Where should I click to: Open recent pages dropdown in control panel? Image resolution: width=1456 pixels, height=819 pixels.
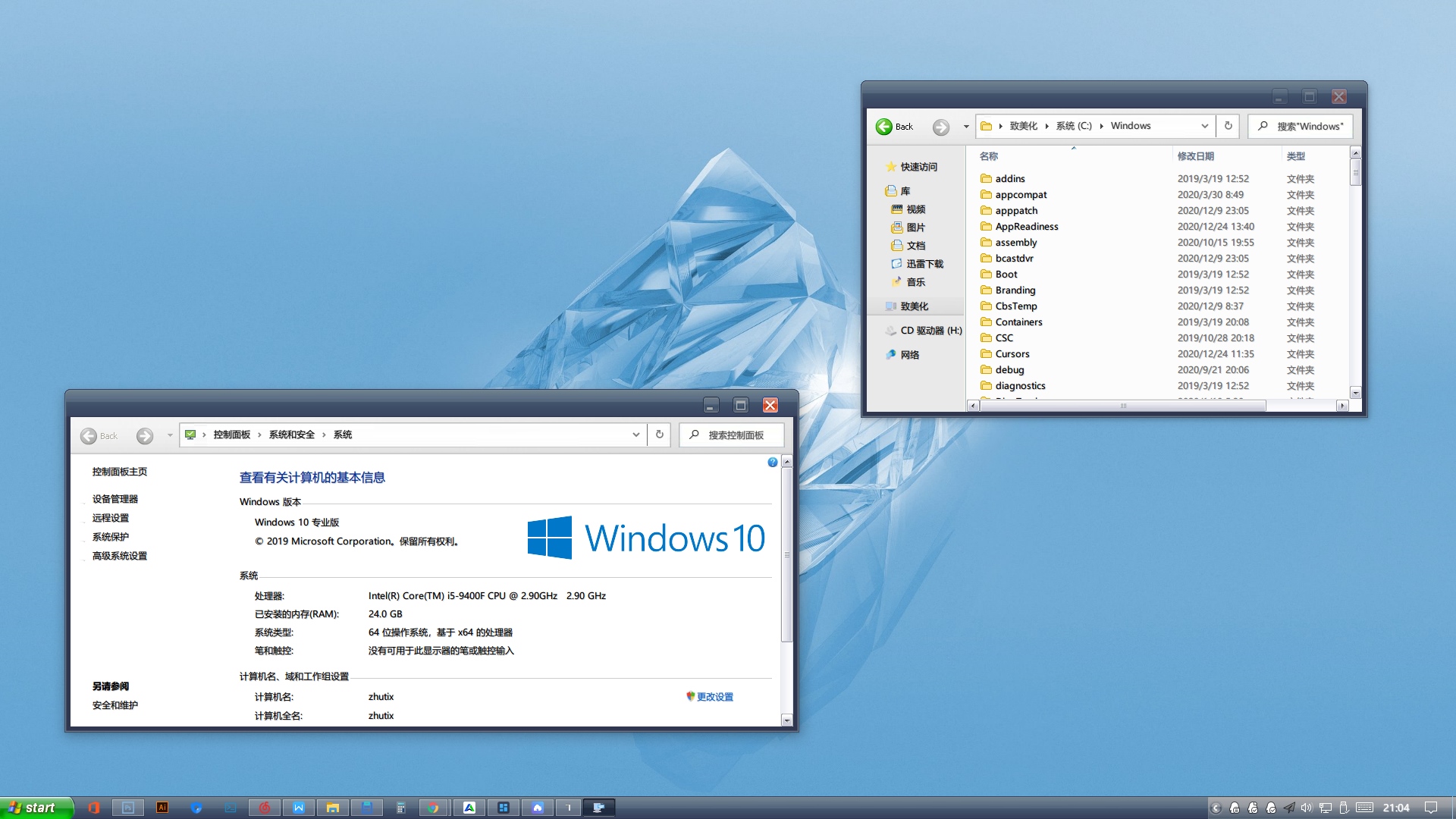click(170, 435)
